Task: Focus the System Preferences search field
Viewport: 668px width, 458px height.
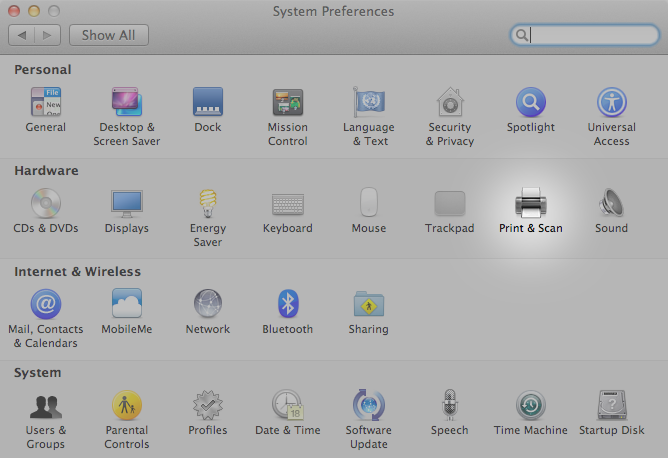Action: (584, 35)
